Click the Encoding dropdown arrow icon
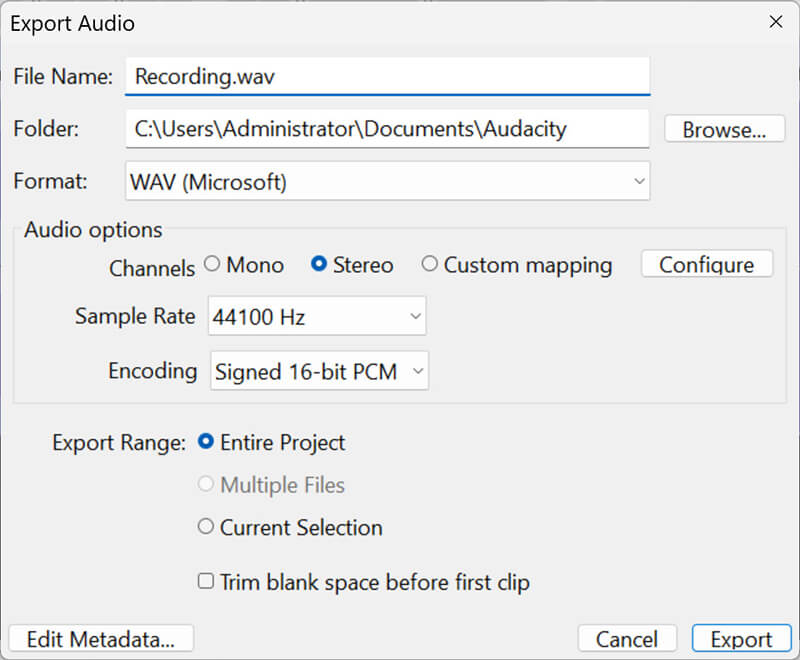 pos(417,370)
